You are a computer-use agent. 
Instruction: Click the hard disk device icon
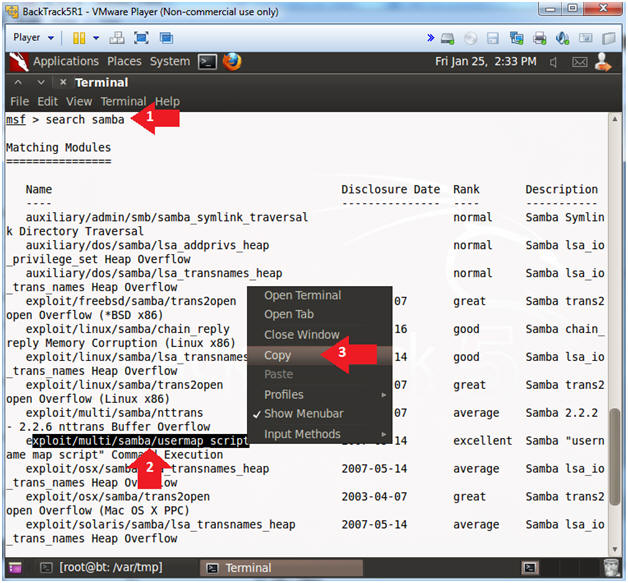pos(448,38)
